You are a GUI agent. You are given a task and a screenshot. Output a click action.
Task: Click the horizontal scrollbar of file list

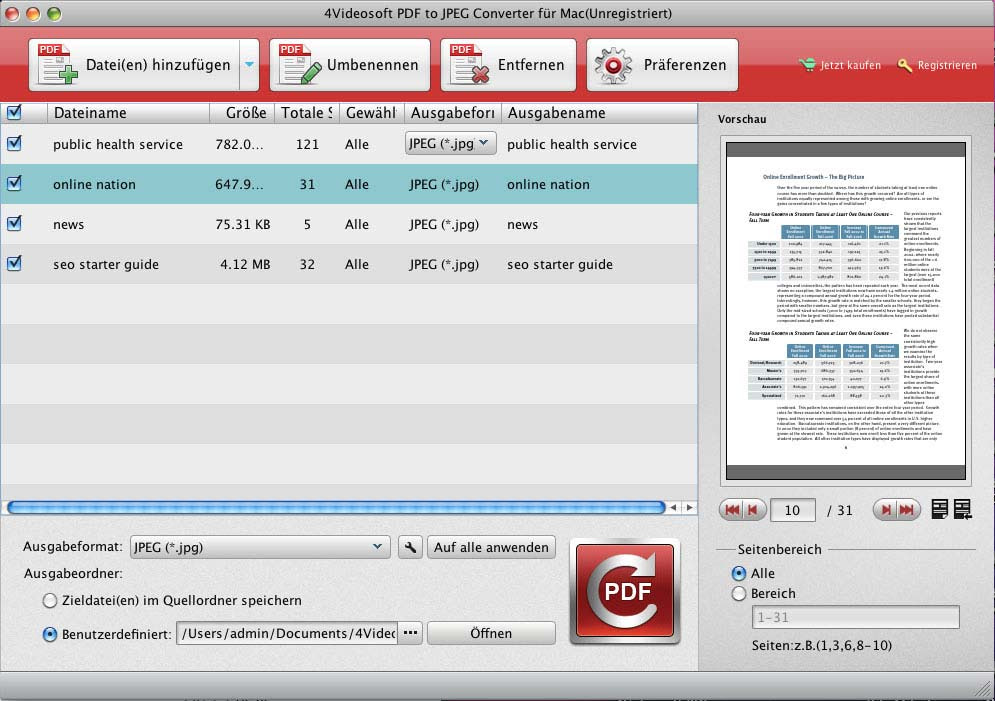336,507
